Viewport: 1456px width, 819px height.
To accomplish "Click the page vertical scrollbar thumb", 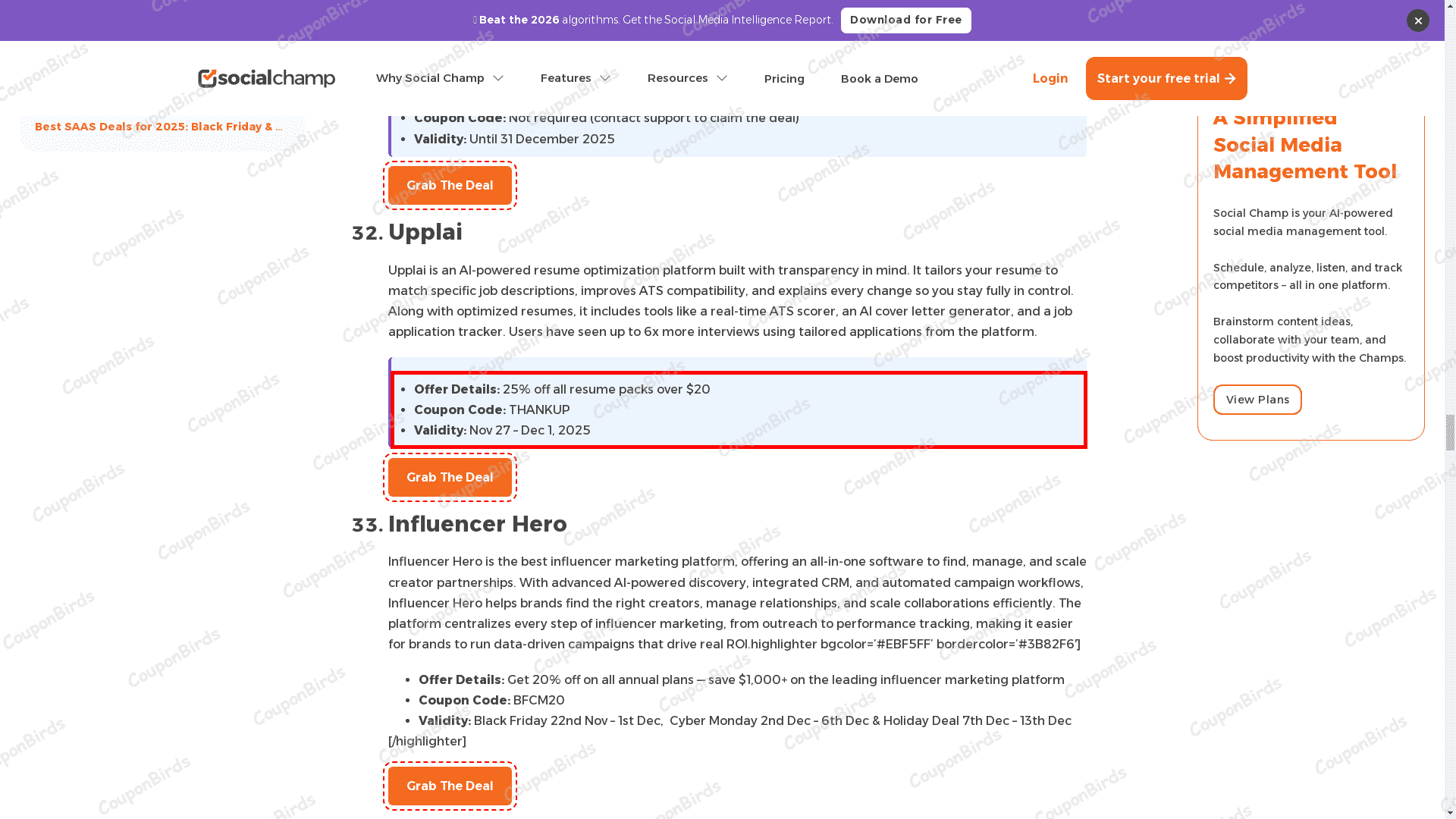I will [1450, 432].
